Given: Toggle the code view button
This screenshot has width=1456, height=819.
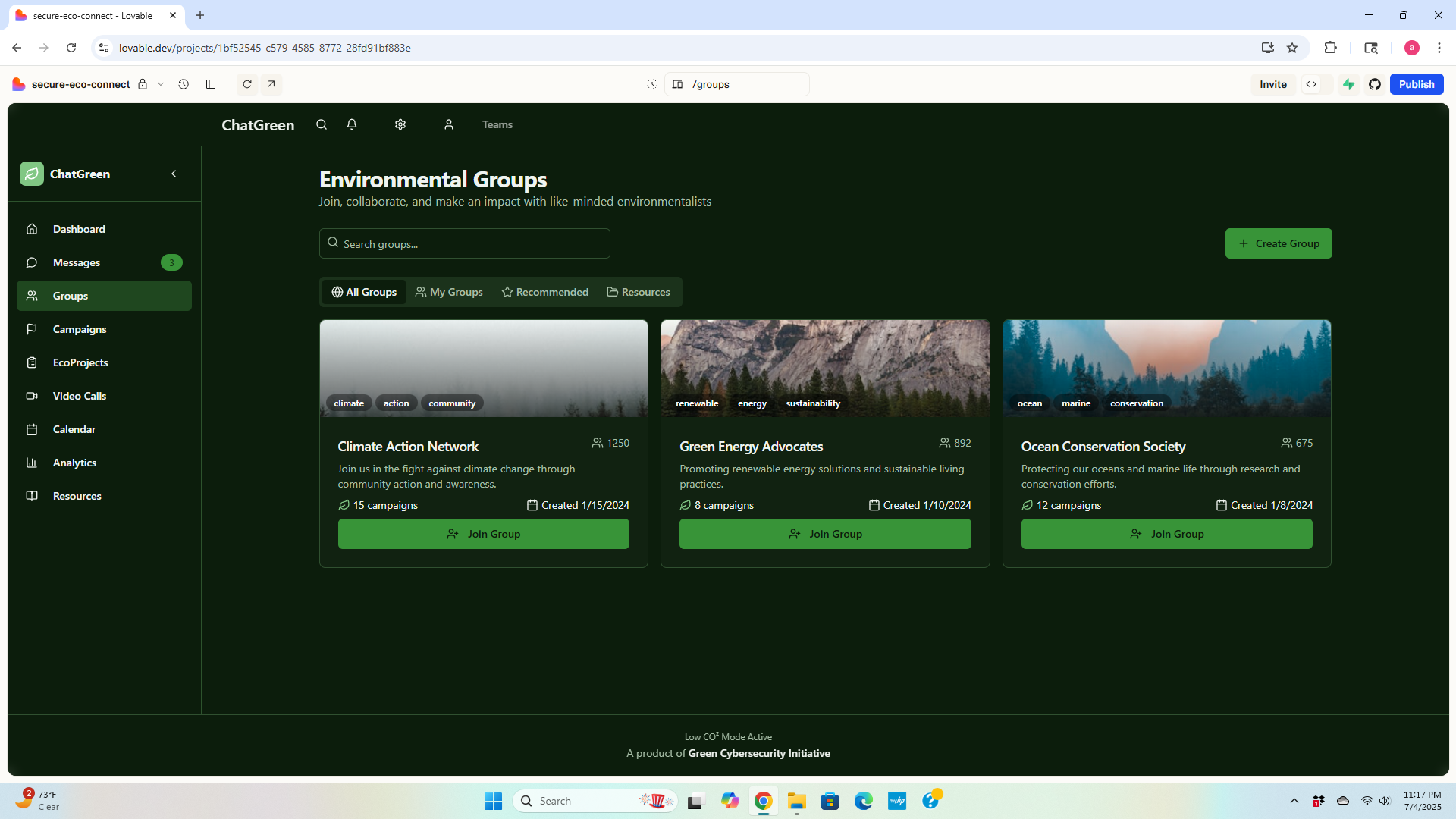Looking at the screenshot, I should coord(1311,84).
